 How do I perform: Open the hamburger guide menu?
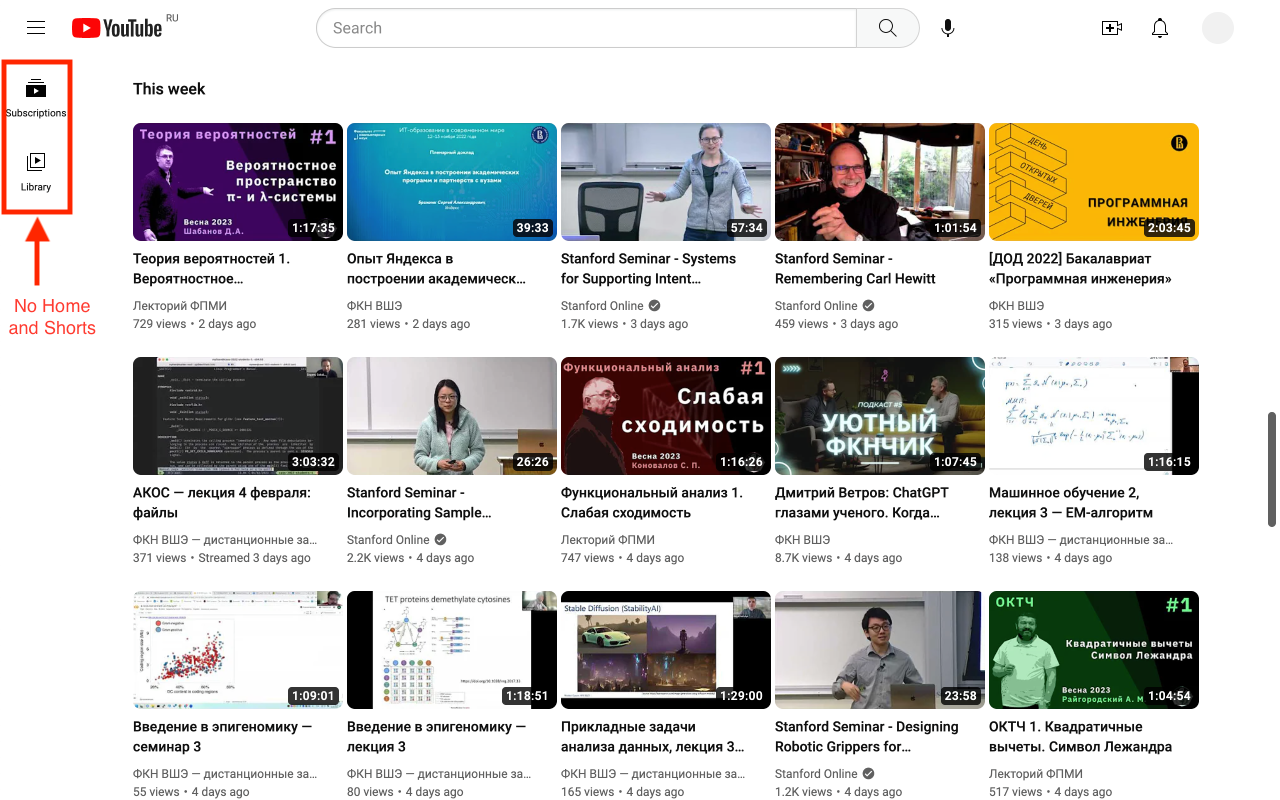pos(36,28)
